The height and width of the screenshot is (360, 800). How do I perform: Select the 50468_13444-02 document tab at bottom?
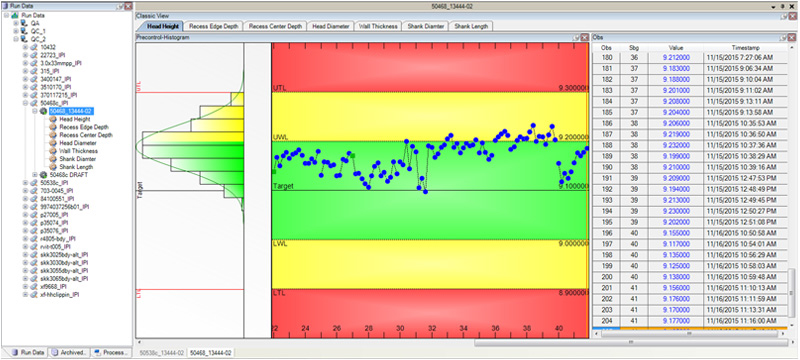pyautogui.click(x=211, y=352)
